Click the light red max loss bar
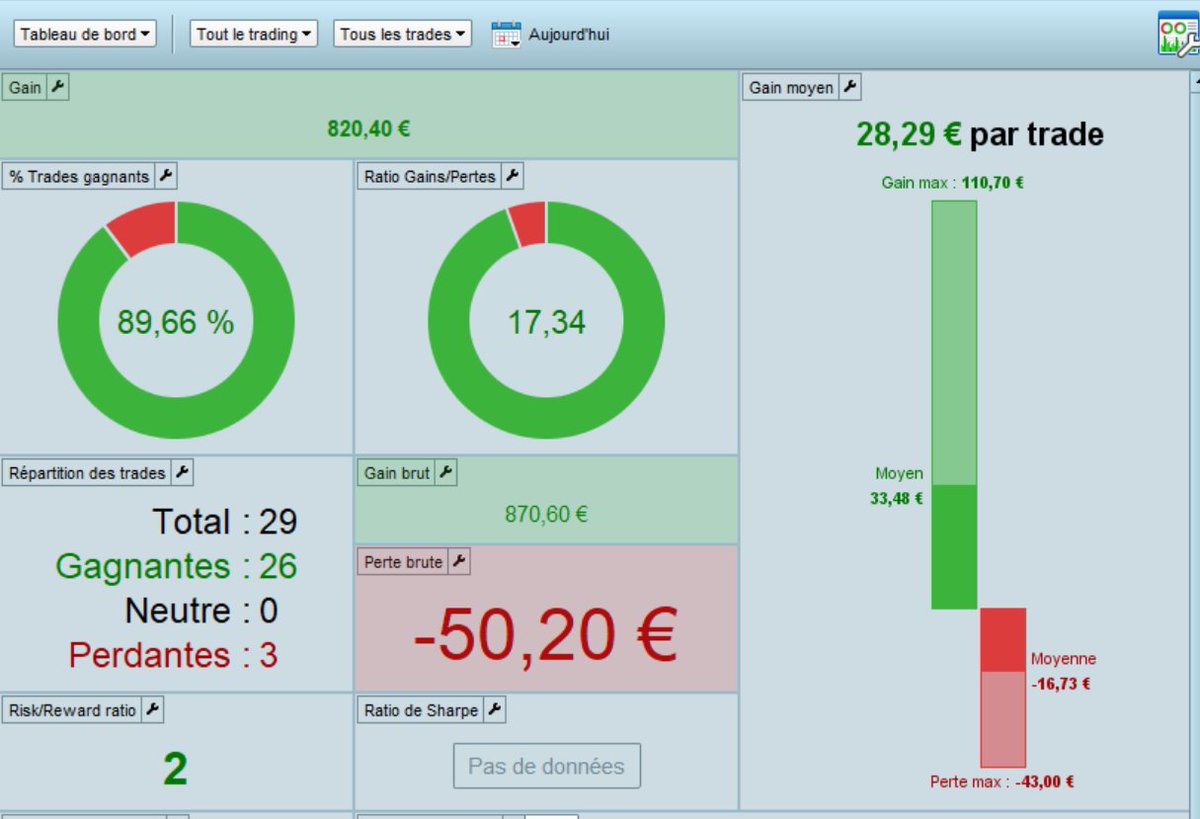 (x=1003, y=719)
